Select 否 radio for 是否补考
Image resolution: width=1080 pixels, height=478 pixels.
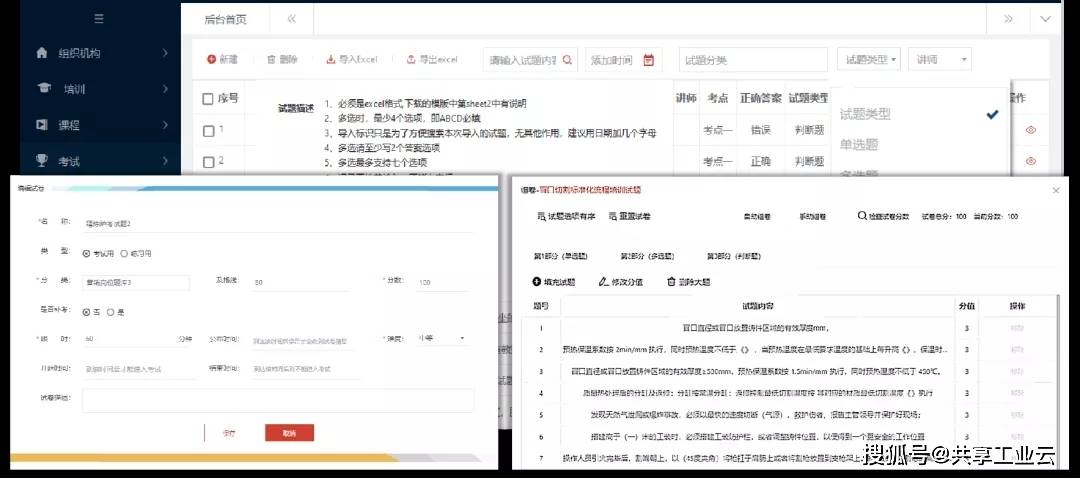point(86,312)
